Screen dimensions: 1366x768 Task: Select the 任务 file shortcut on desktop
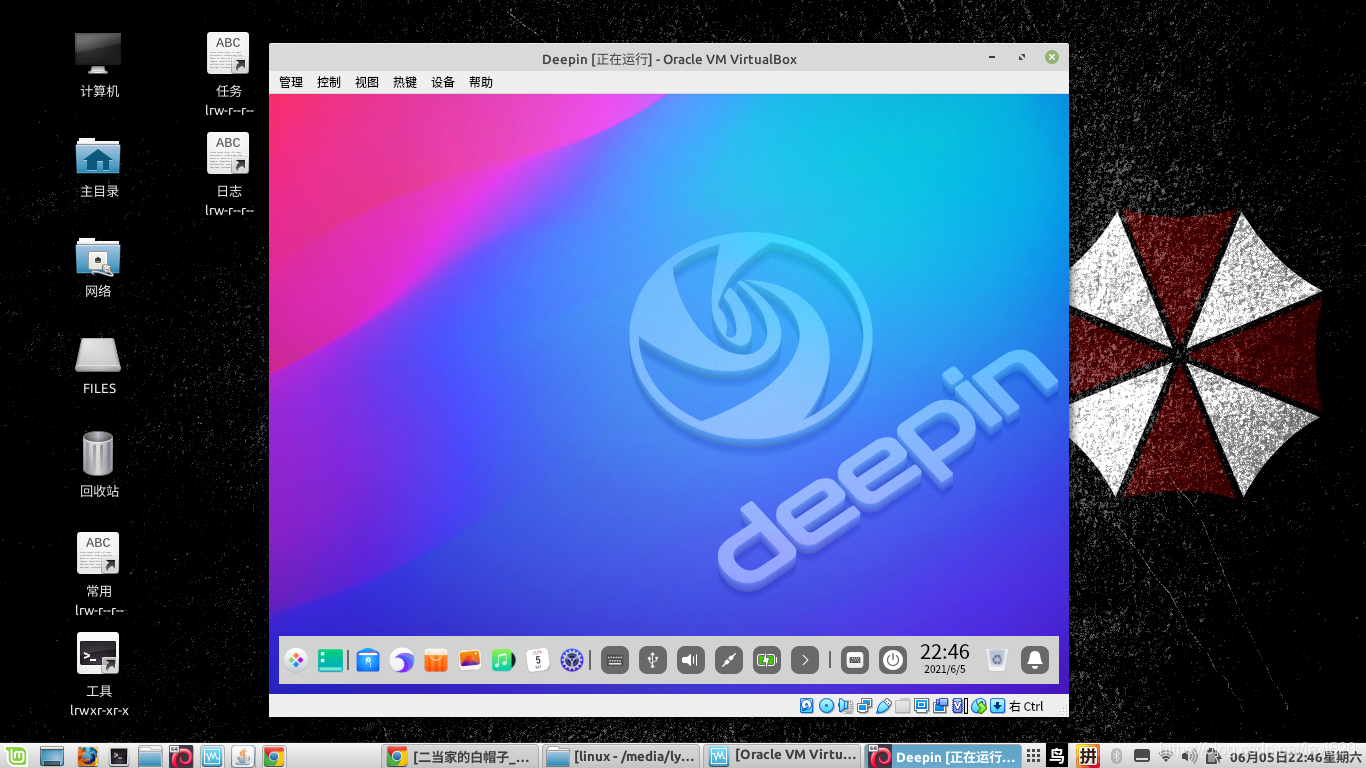[229, 73]
